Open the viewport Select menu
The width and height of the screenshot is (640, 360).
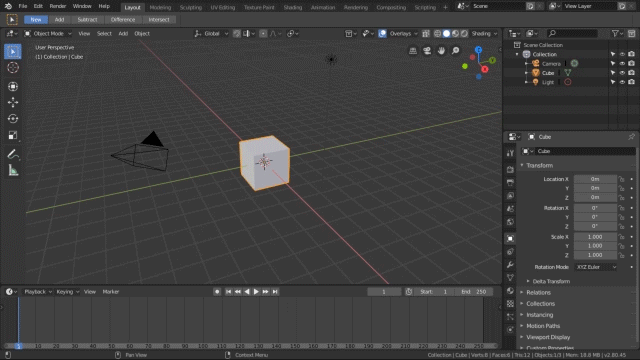(x=104, y=33)
